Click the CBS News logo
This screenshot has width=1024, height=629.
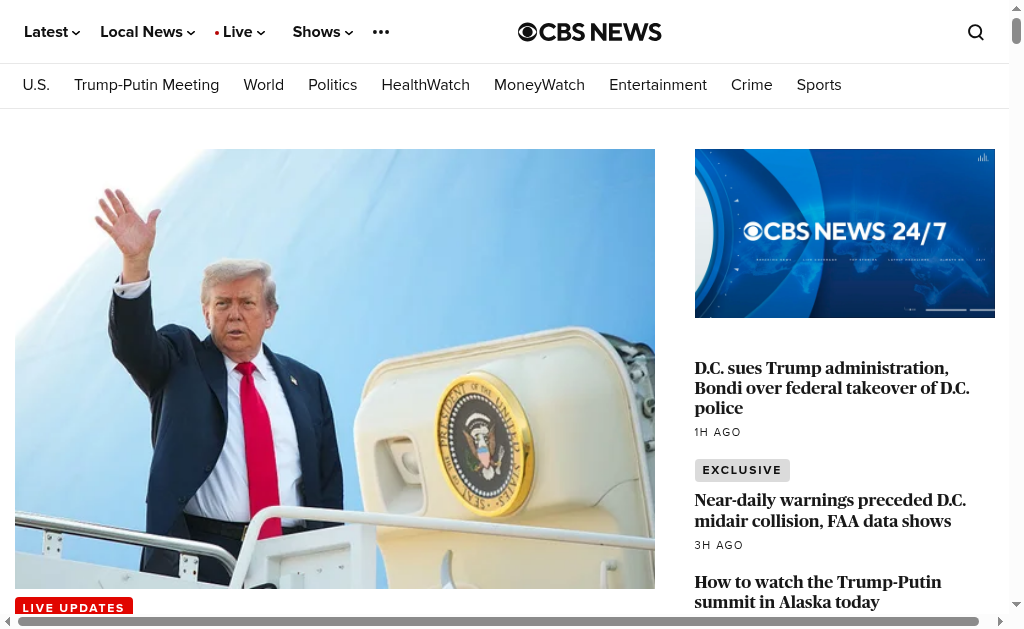pyautogui.click(x=589, y=32)
